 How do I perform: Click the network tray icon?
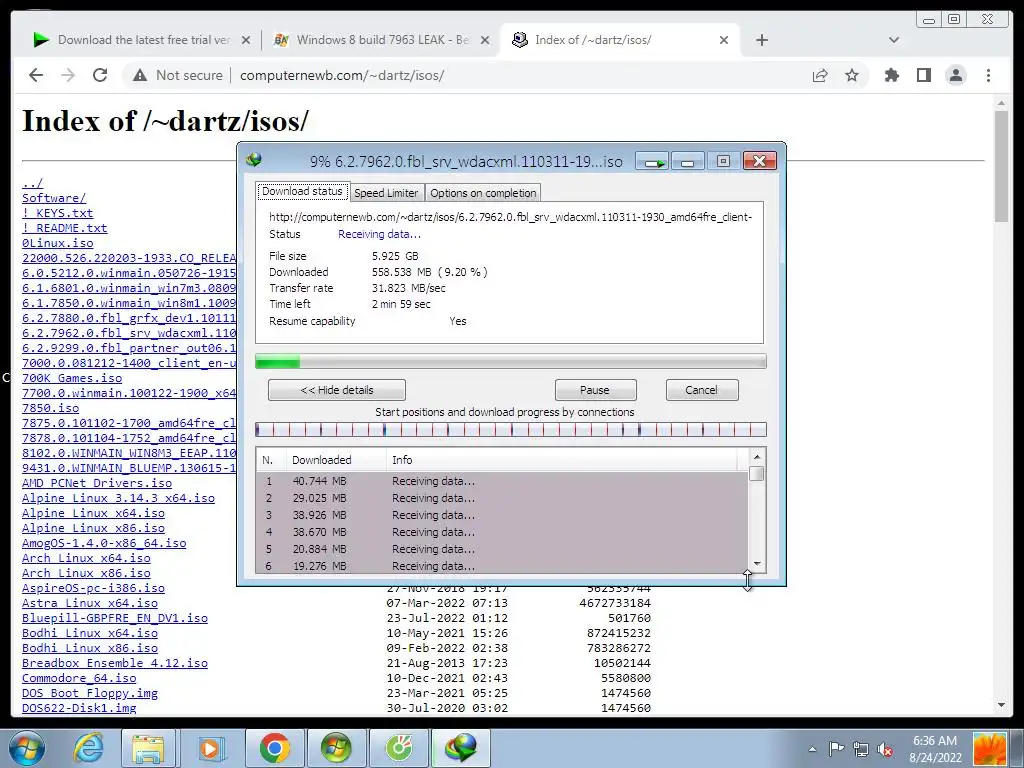861,749
